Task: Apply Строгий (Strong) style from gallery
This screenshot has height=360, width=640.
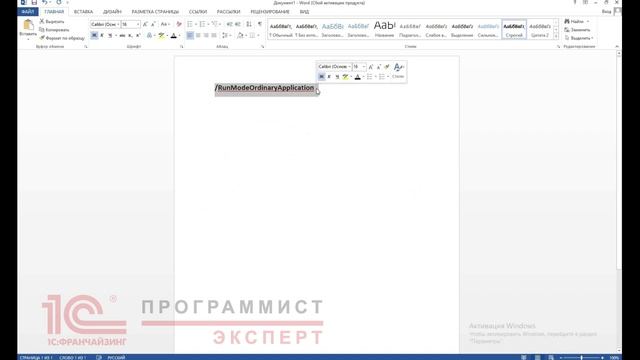Action: [x=514, y=30]
